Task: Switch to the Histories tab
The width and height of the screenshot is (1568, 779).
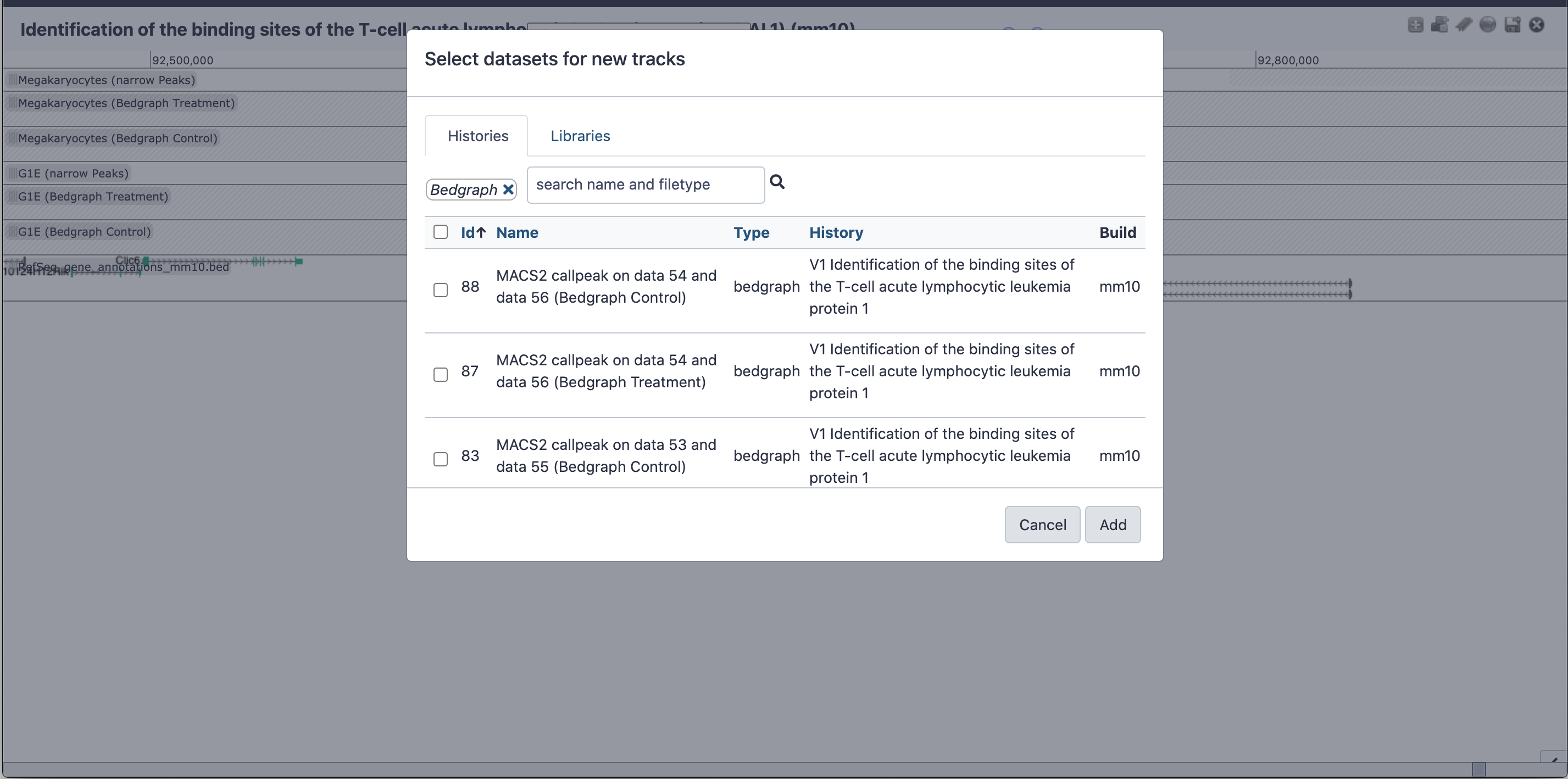Action: pyautogui.click(x=477, y=136)
